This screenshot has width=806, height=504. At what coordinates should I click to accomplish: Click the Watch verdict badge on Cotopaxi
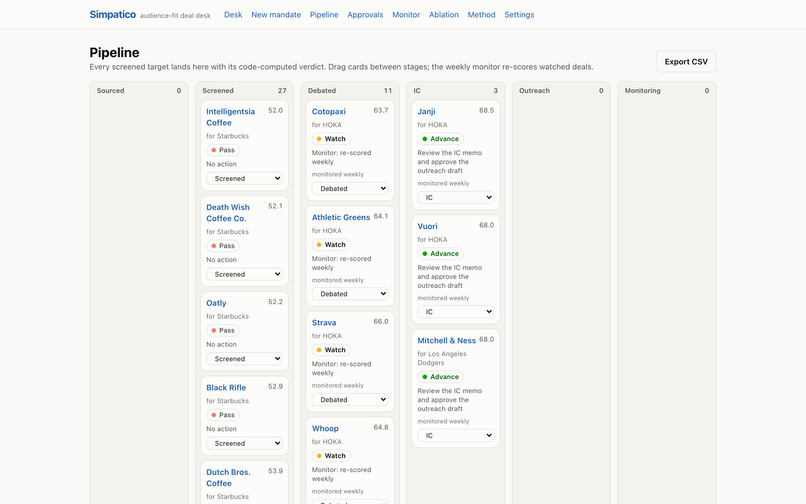click(331, 139)
